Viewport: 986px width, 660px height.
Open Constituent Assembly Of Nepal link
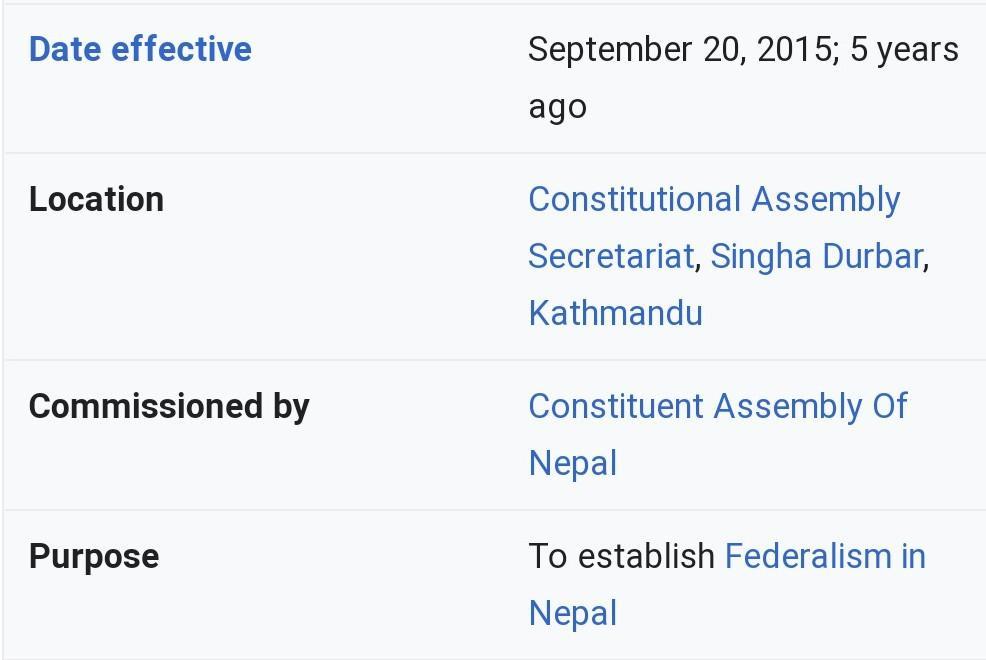[x=717, y=406]
